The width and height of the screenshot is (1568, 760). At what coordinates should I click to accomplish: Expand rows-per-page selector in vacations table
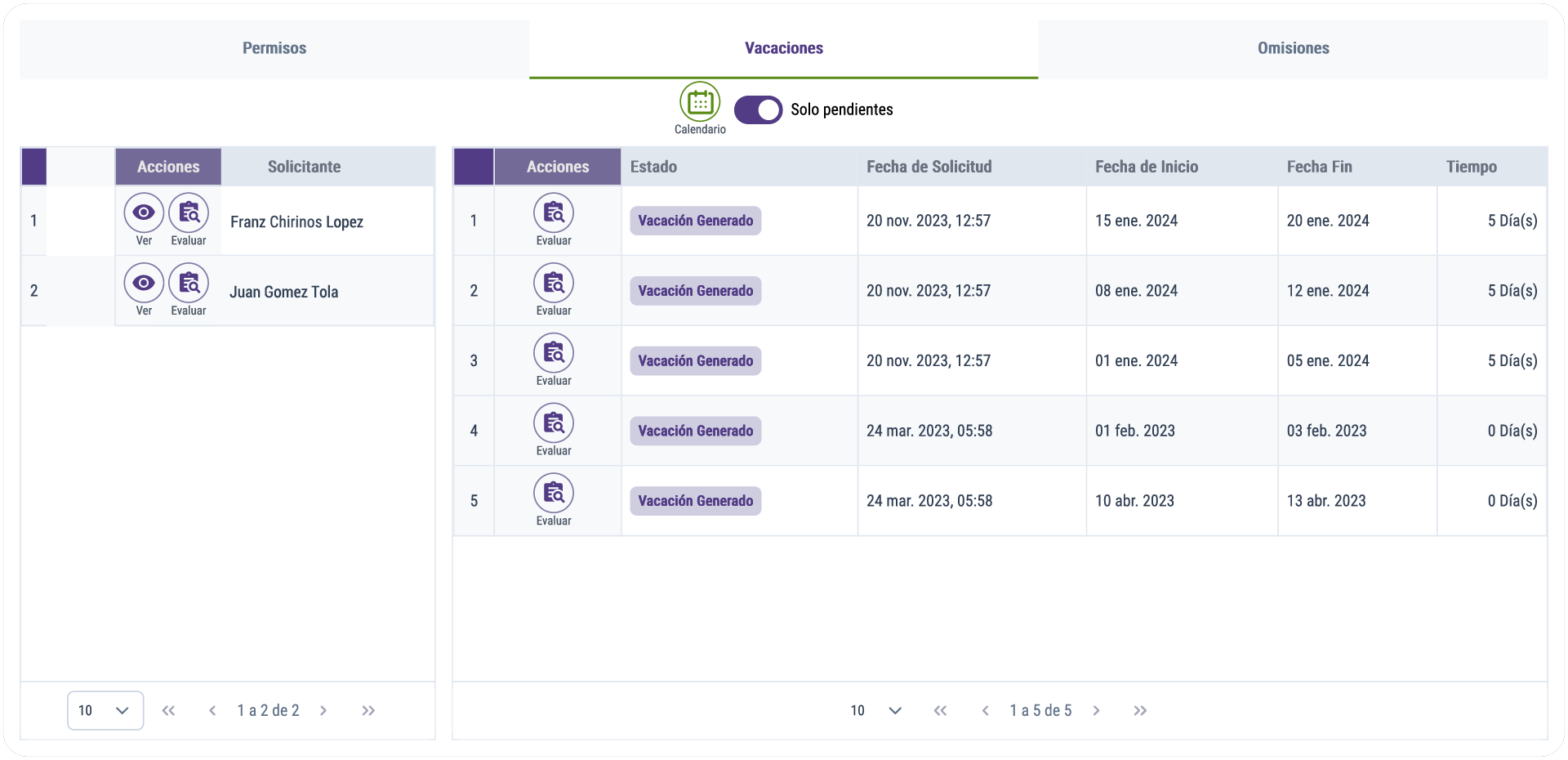875,710
